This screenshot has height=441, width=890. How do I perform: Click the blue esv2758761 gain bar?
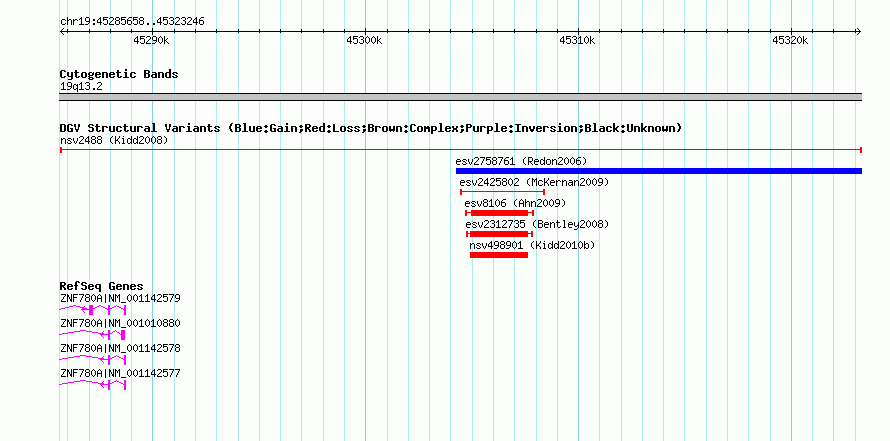pos(659,171)
